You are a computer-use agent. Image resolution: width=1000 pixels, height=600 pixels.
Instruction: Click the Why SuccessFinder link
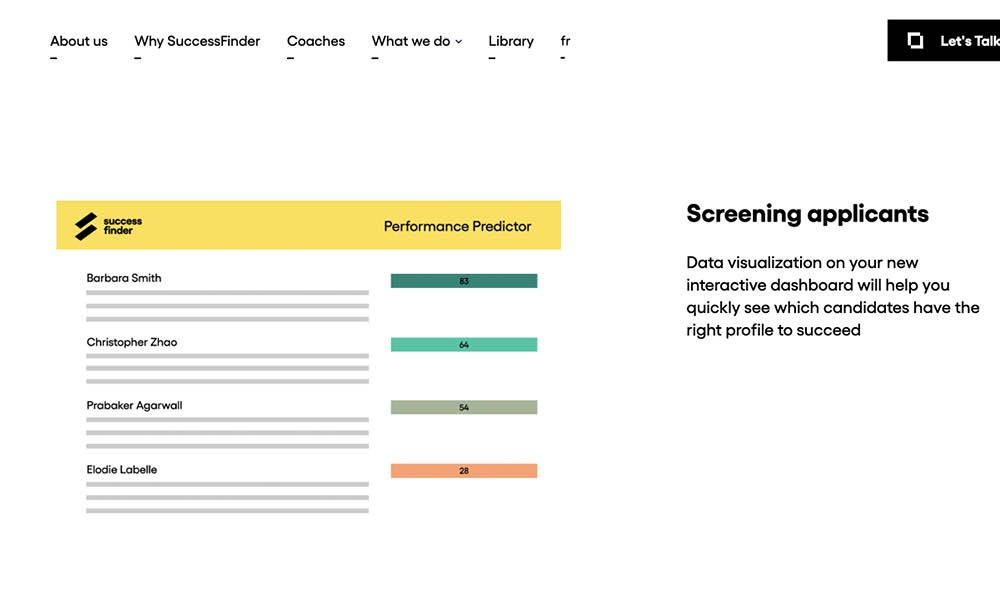coord(196,41)
